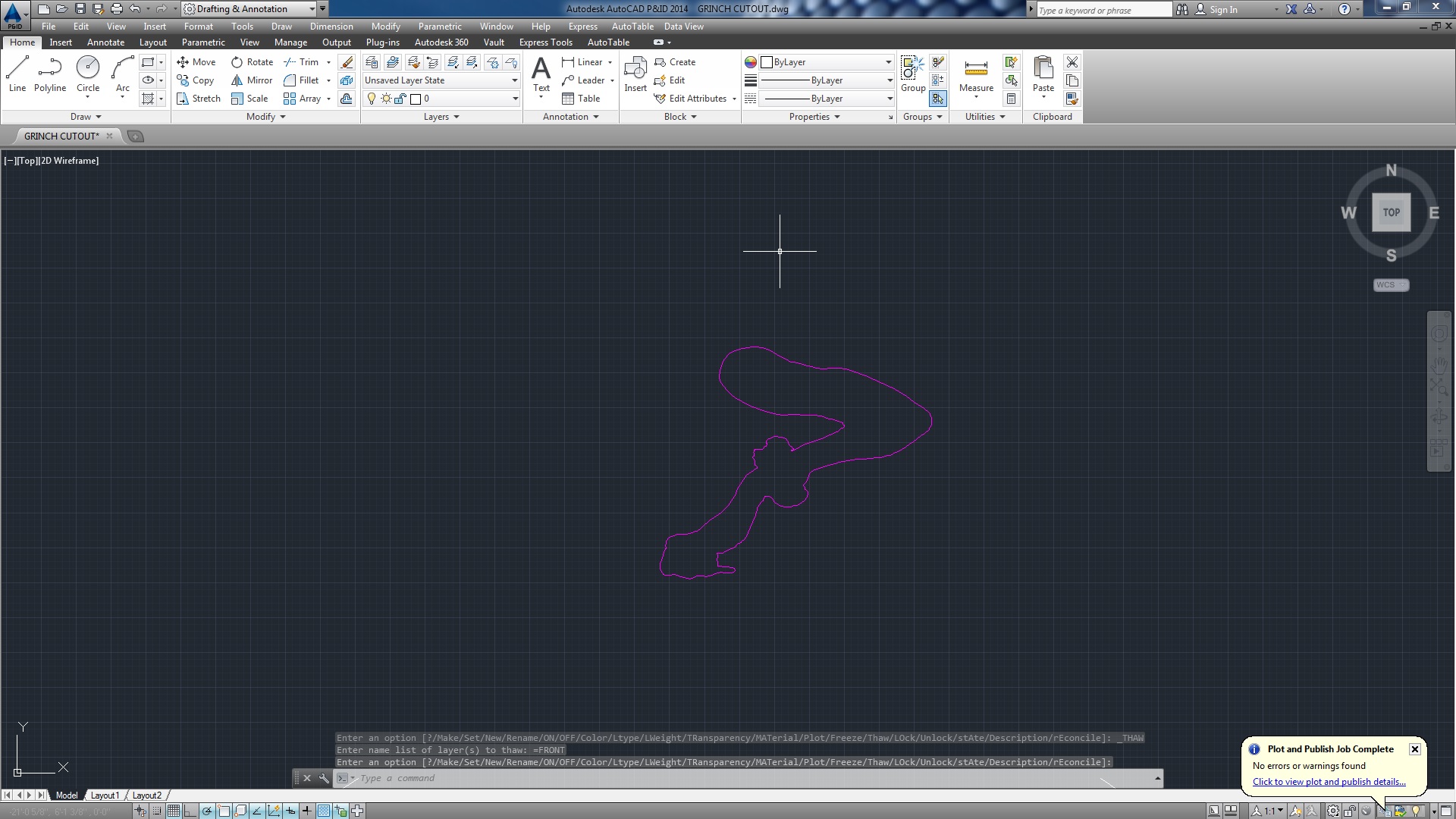
Task: Close the Plot and Publish notification balloon
Action: coord(1415,749)
